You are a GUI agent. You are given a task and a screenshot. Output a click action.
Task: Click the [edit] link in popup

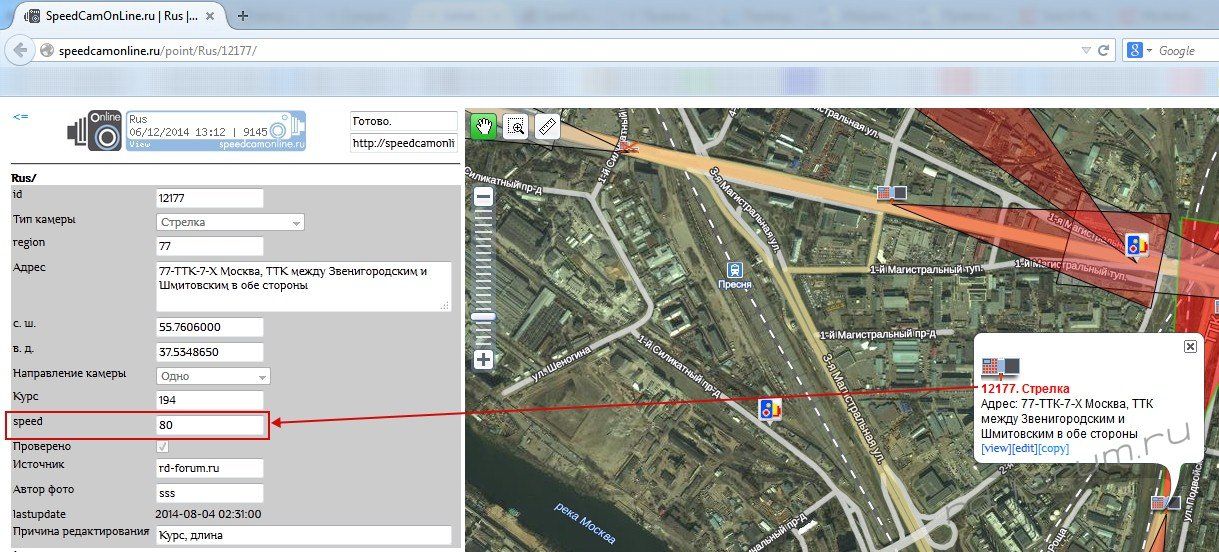click(1024, 449)
